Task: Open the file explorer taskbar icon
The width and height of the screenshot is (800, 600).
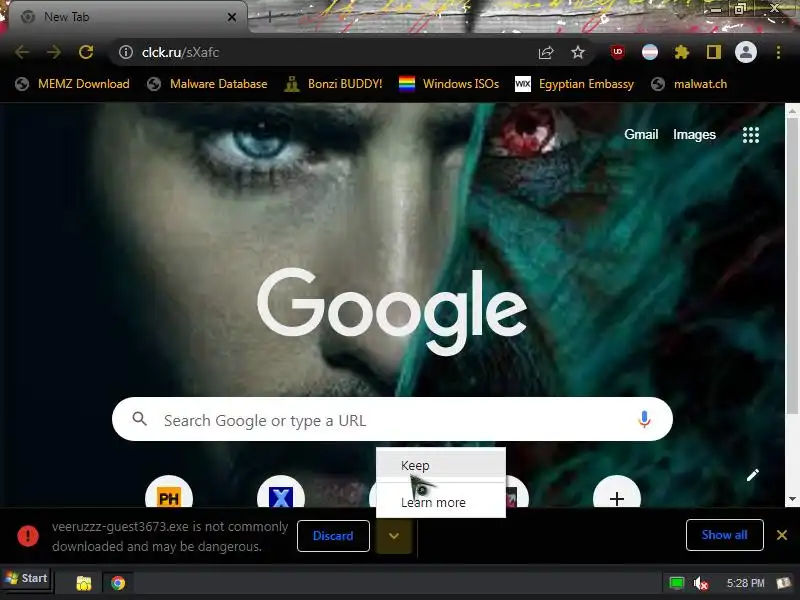Action: pos(84,583)
